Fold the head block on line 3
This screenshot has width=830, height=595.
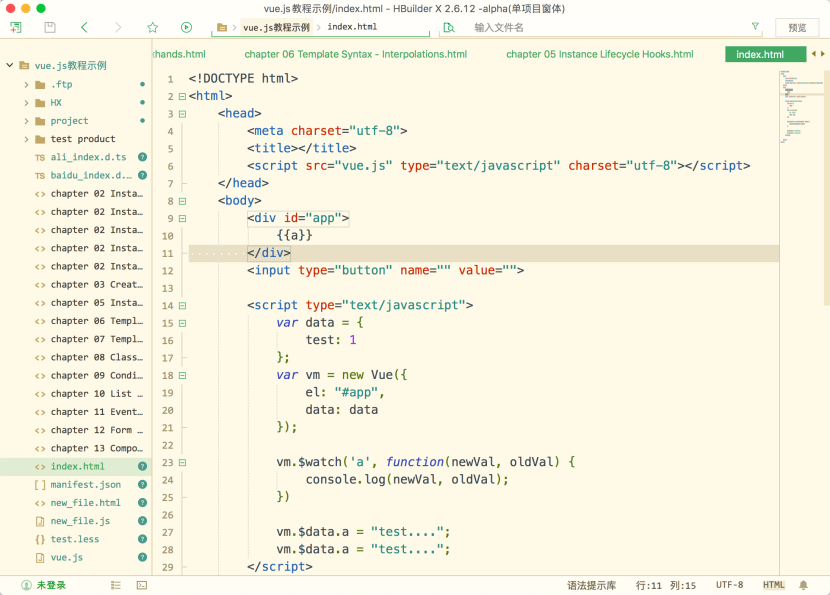pos(182,114)
